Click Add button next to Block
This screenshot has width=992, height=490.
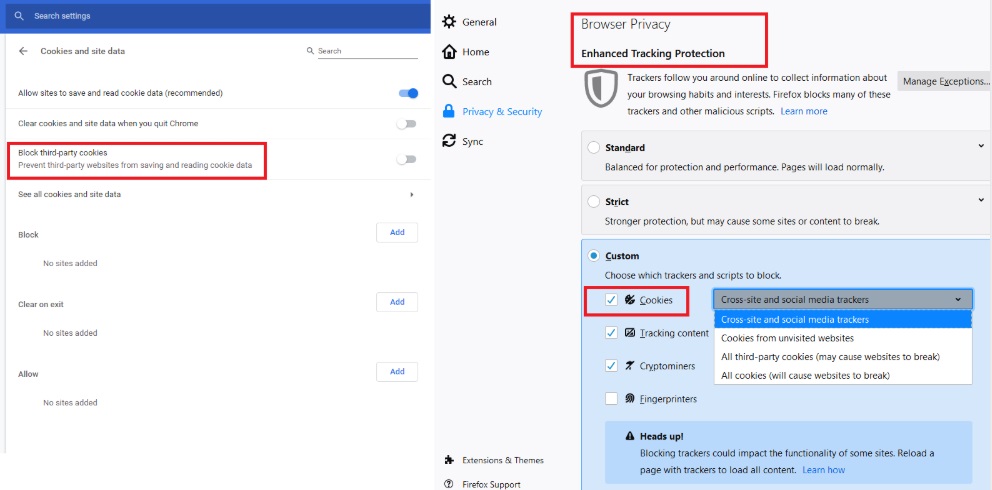[x=397, y=233]
